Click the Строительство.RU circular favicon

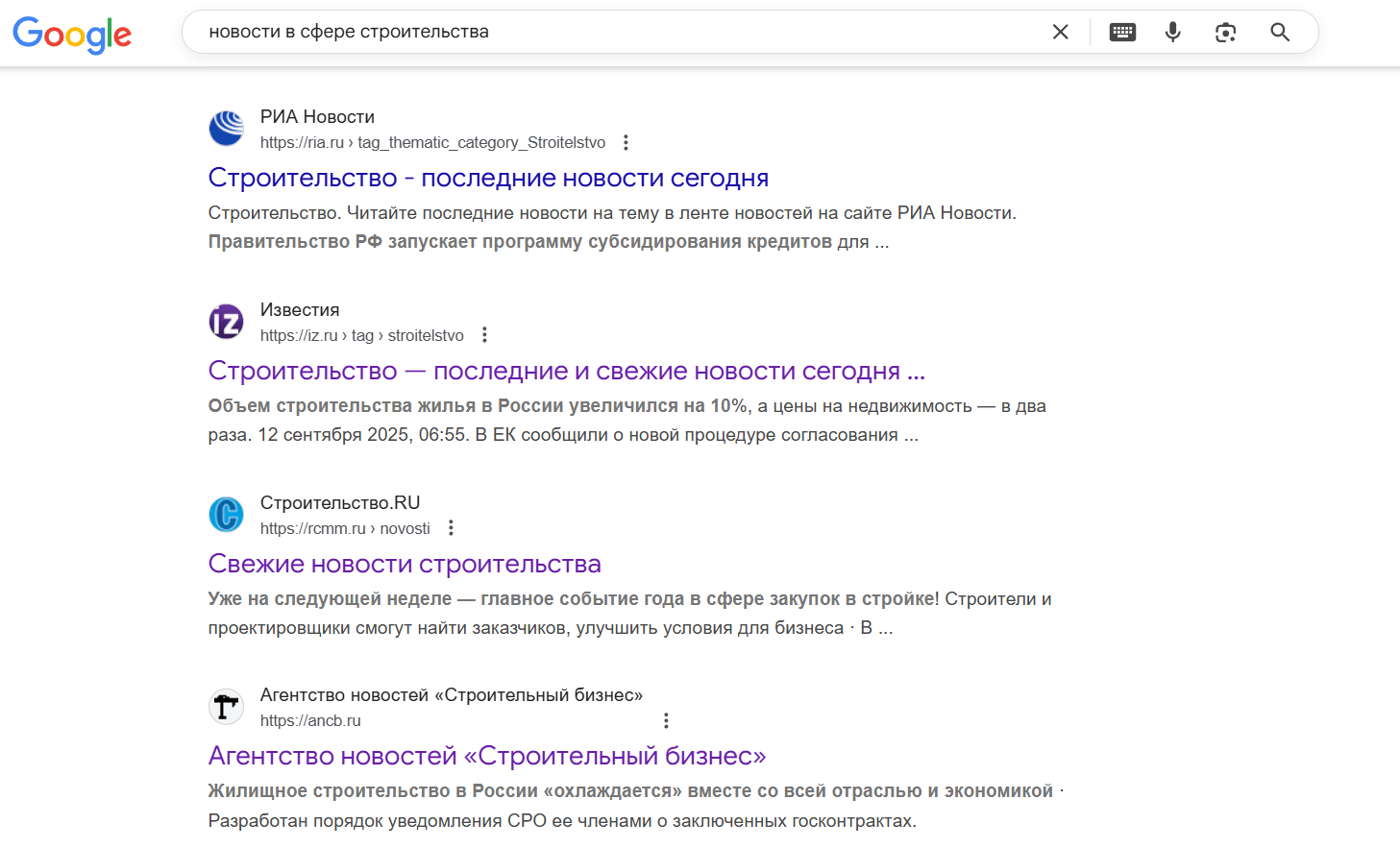point(226,514)
